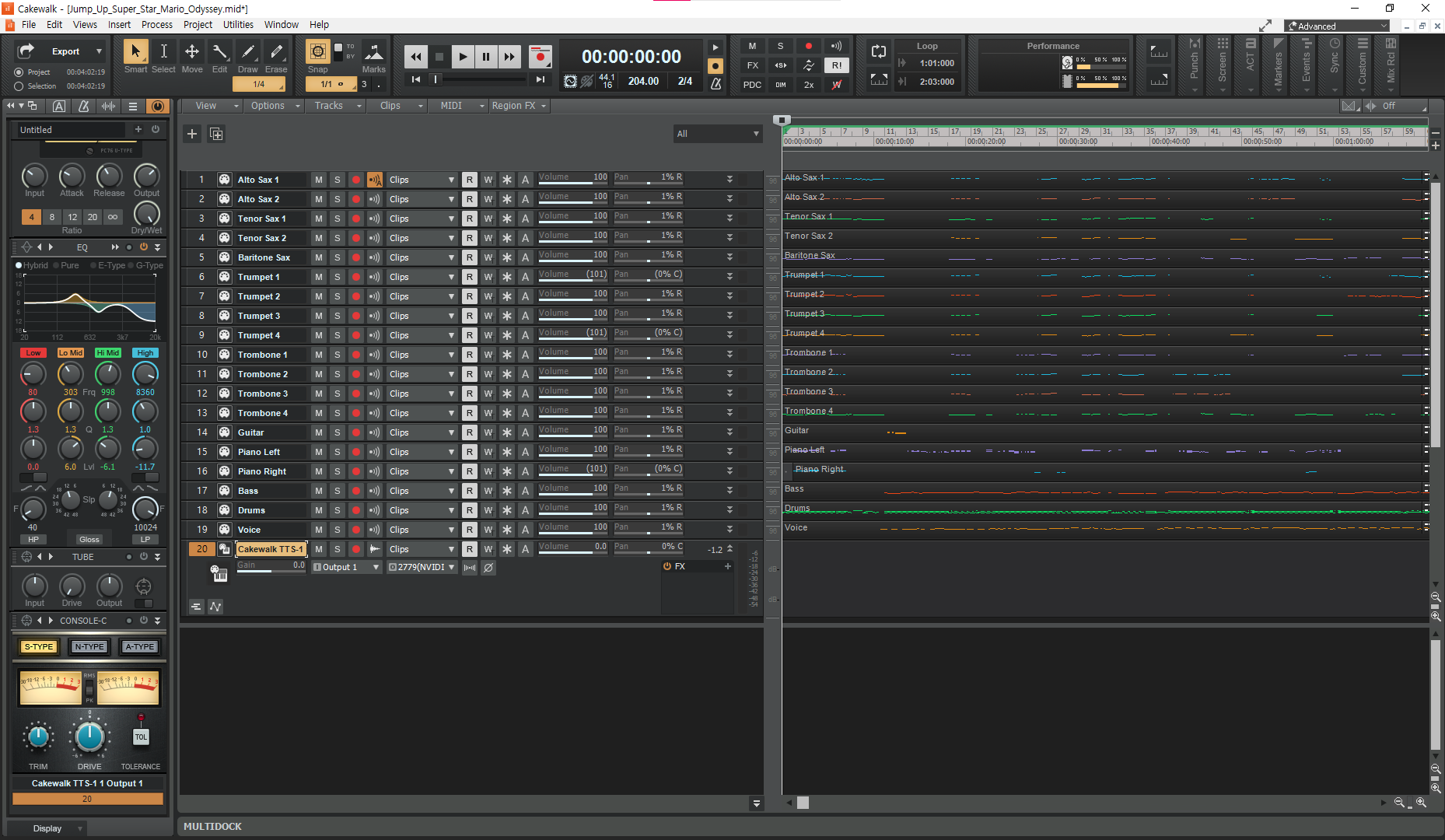
Task: Click the Voice track pan slider
Action: click(649, 530)
